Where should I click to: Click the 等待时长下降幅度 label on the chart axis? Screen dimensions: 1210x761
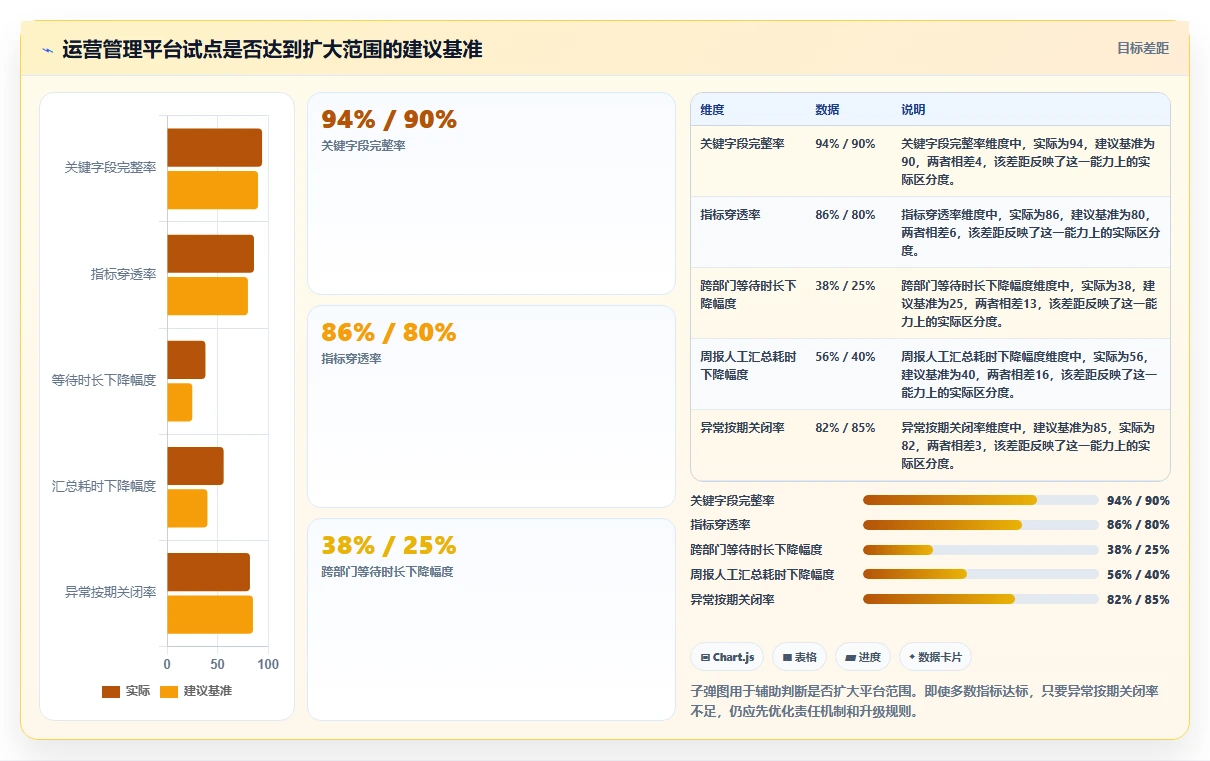(104, 380)
